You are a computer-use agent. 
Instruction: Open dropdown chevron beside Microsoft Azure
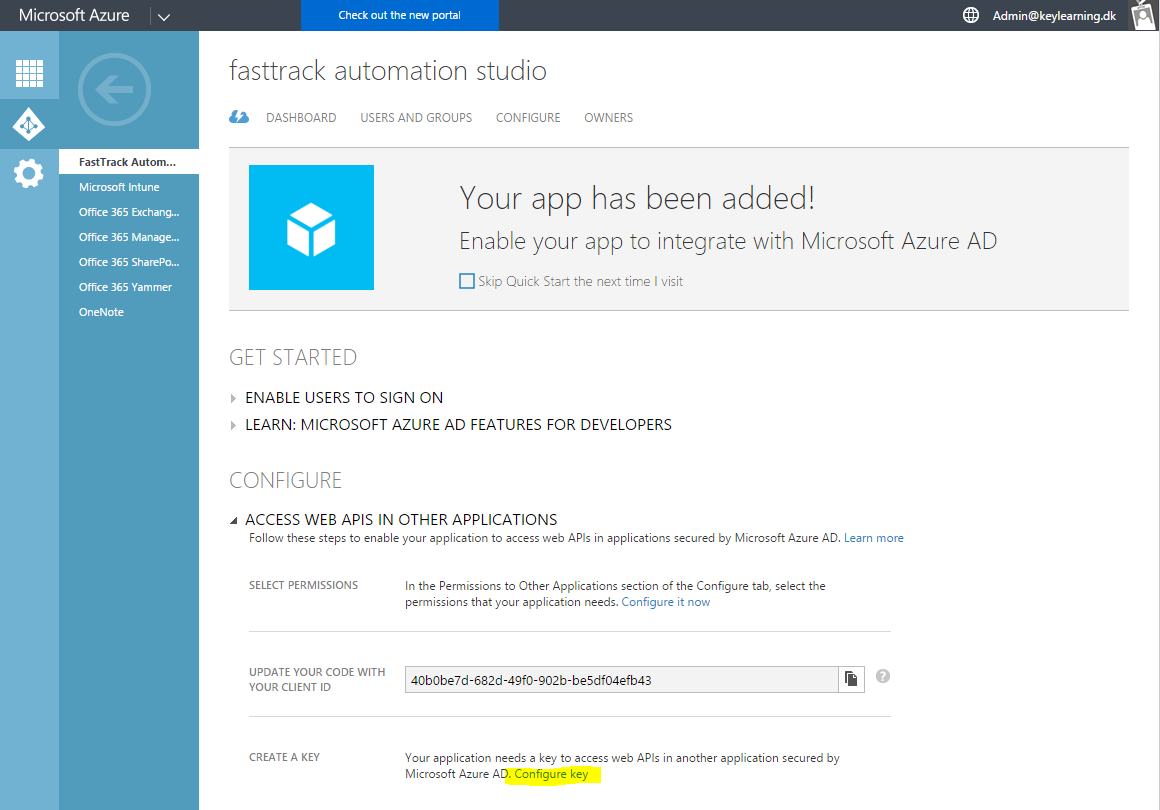(164, 16)
